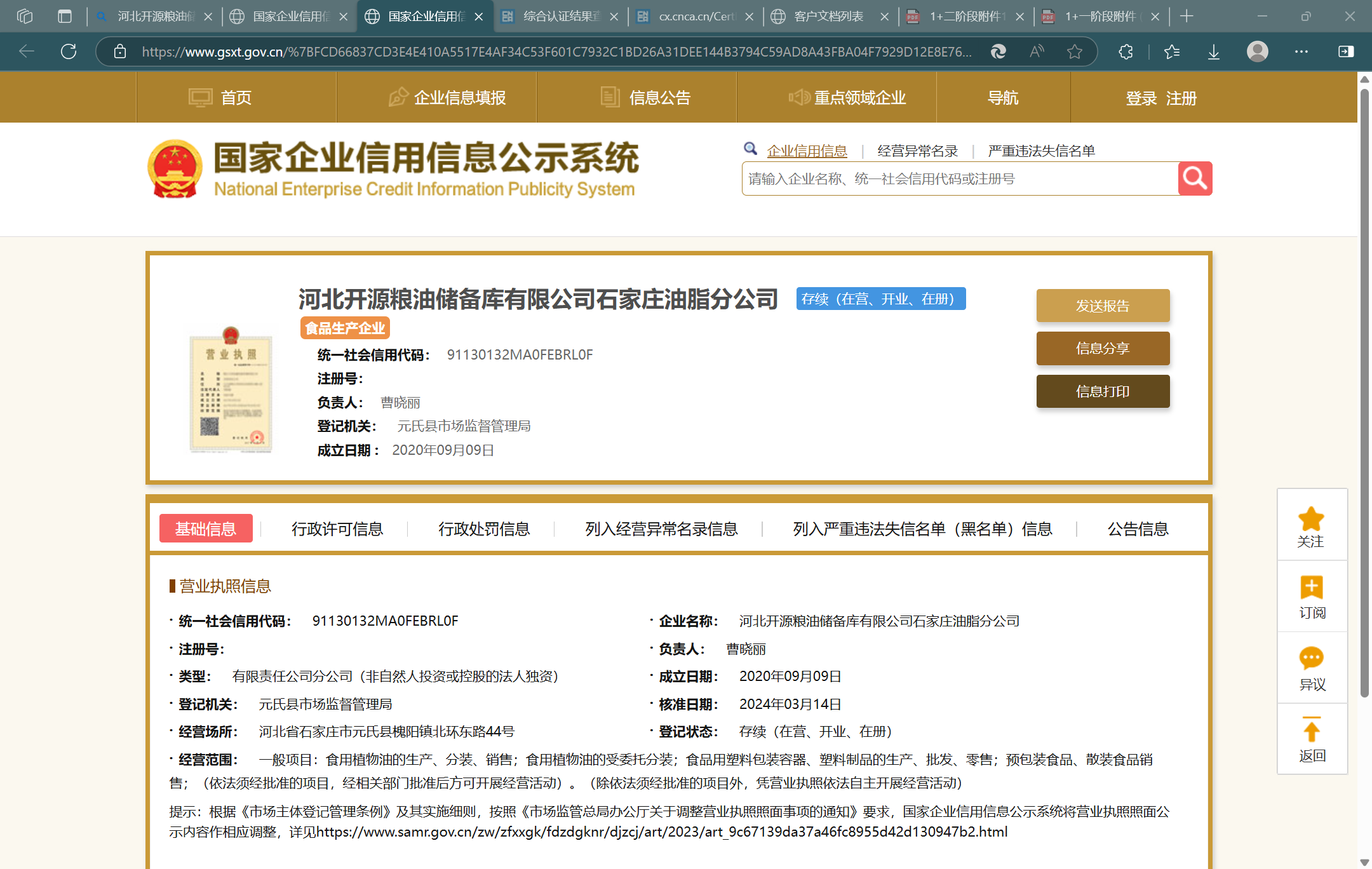The image size is (1372, 869).
Task: Click the browser address bar URL
Action: tap(556, 52)
